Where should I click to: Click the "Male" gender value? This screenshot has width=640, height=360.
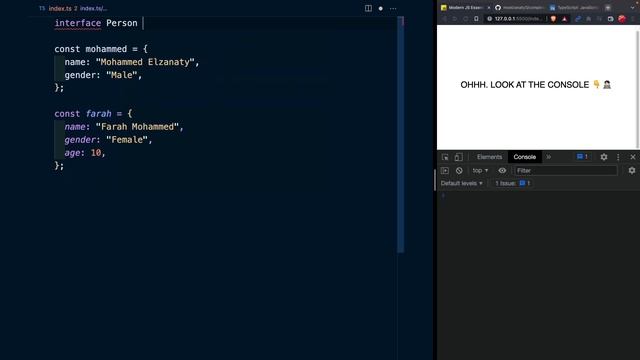(x=122, y=75)
